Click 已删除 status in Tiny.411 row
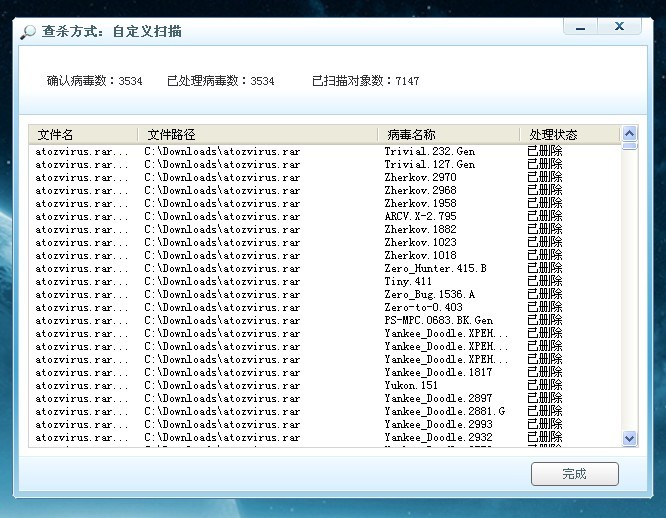This screenshot has width=666, height=518. (545, 281)
